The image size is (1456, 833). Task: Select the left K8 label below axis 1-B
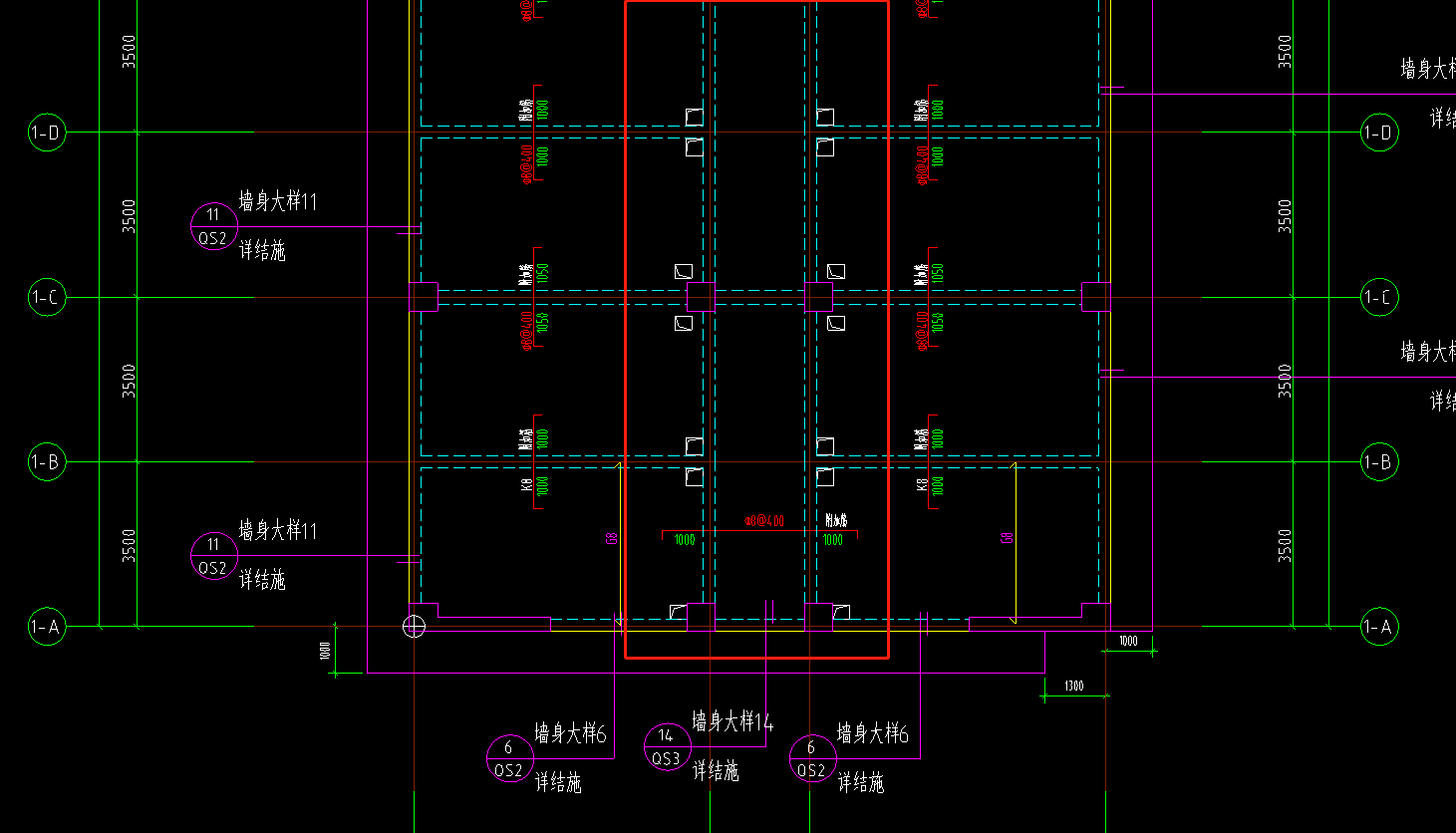click(x=526, y=484)
